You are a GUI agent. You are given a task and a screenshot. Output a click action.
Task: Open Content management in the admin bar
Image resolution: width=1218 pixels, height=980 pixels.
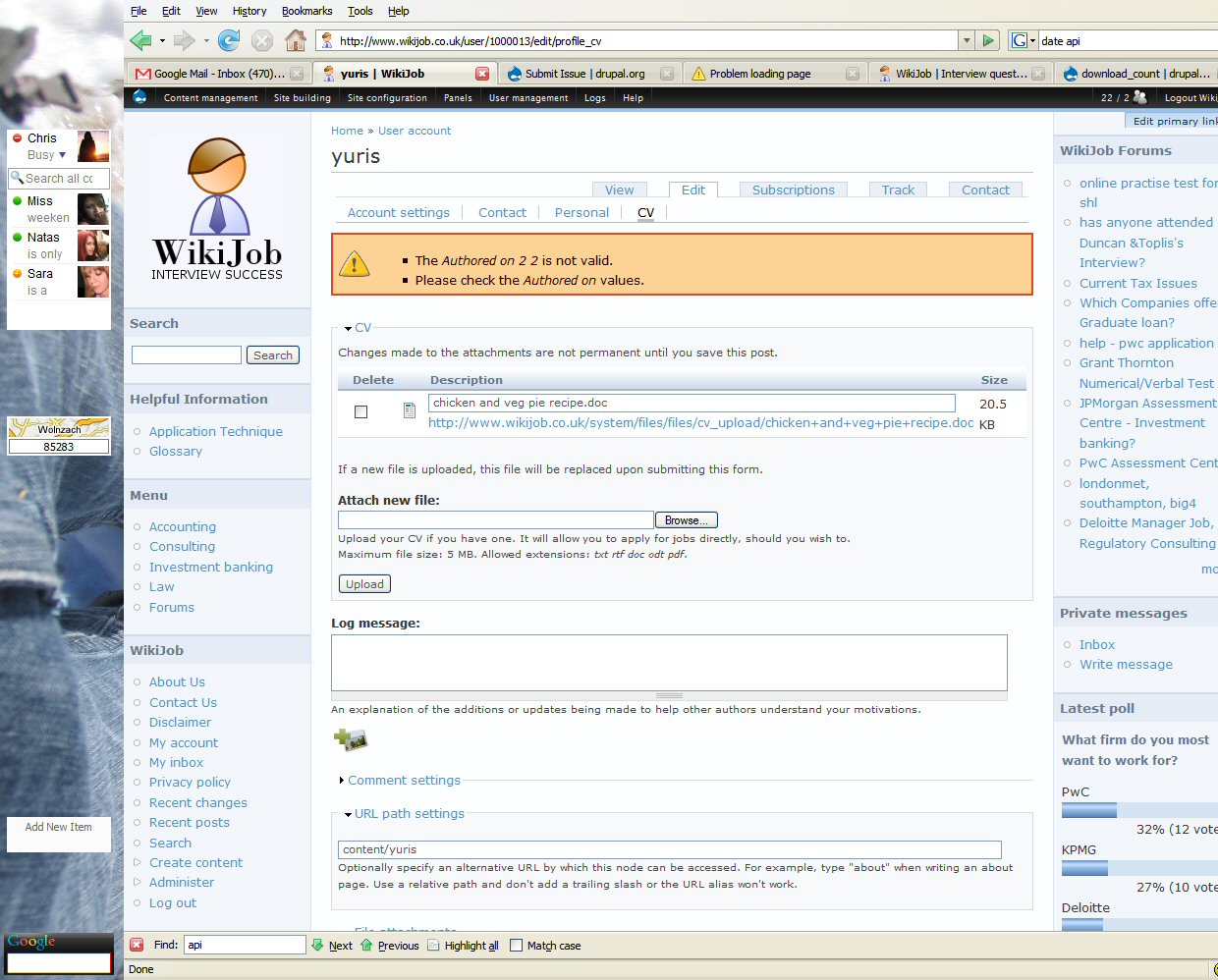click(x=210, y=97)
